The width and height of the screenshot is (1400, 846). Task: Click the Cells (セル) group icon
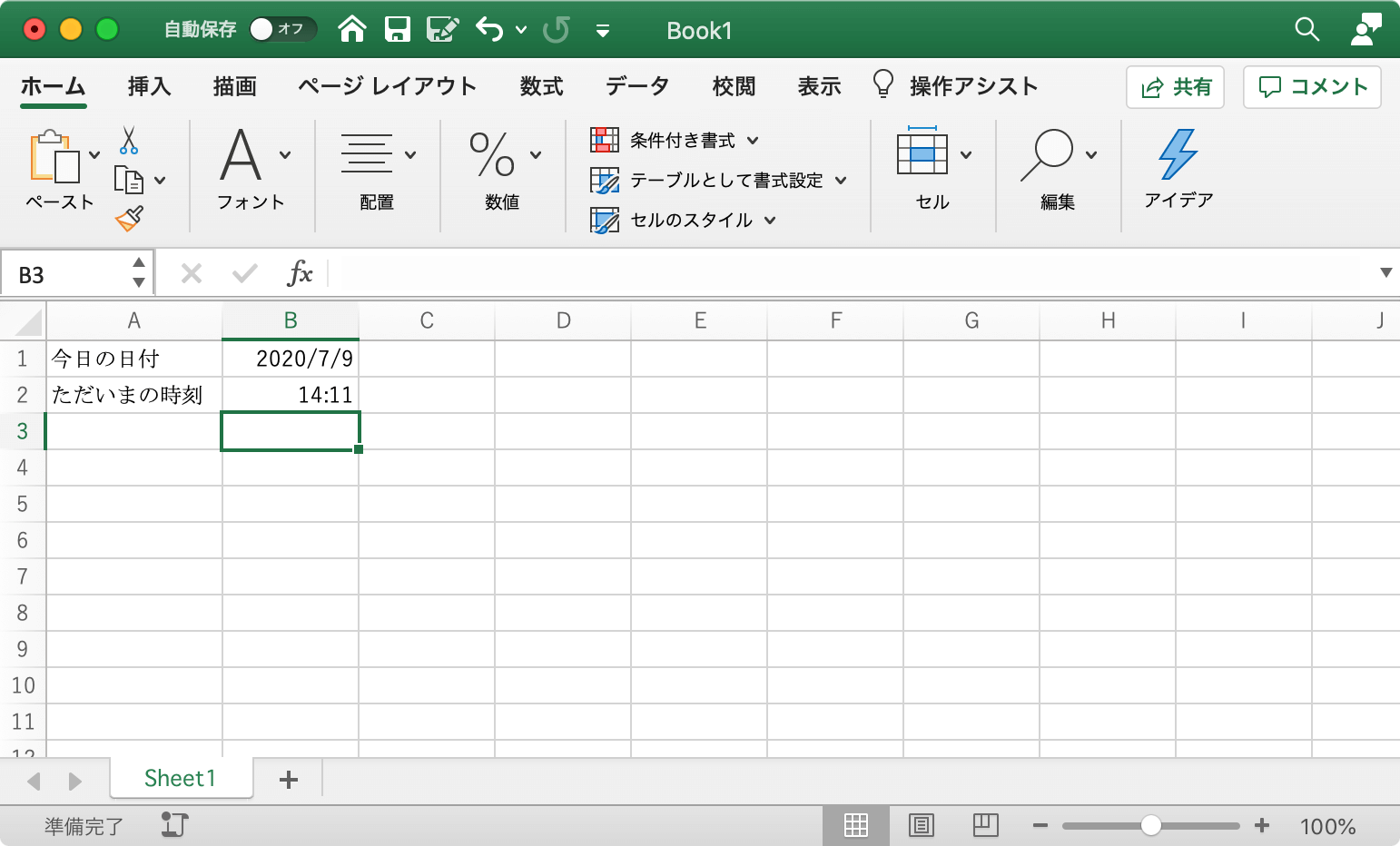[922, 151]
